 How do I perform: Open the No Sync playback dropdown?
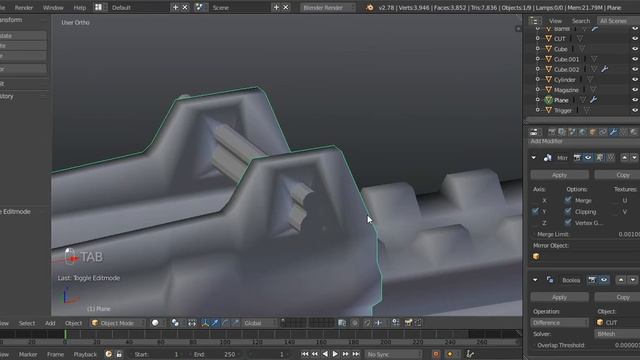393,354
